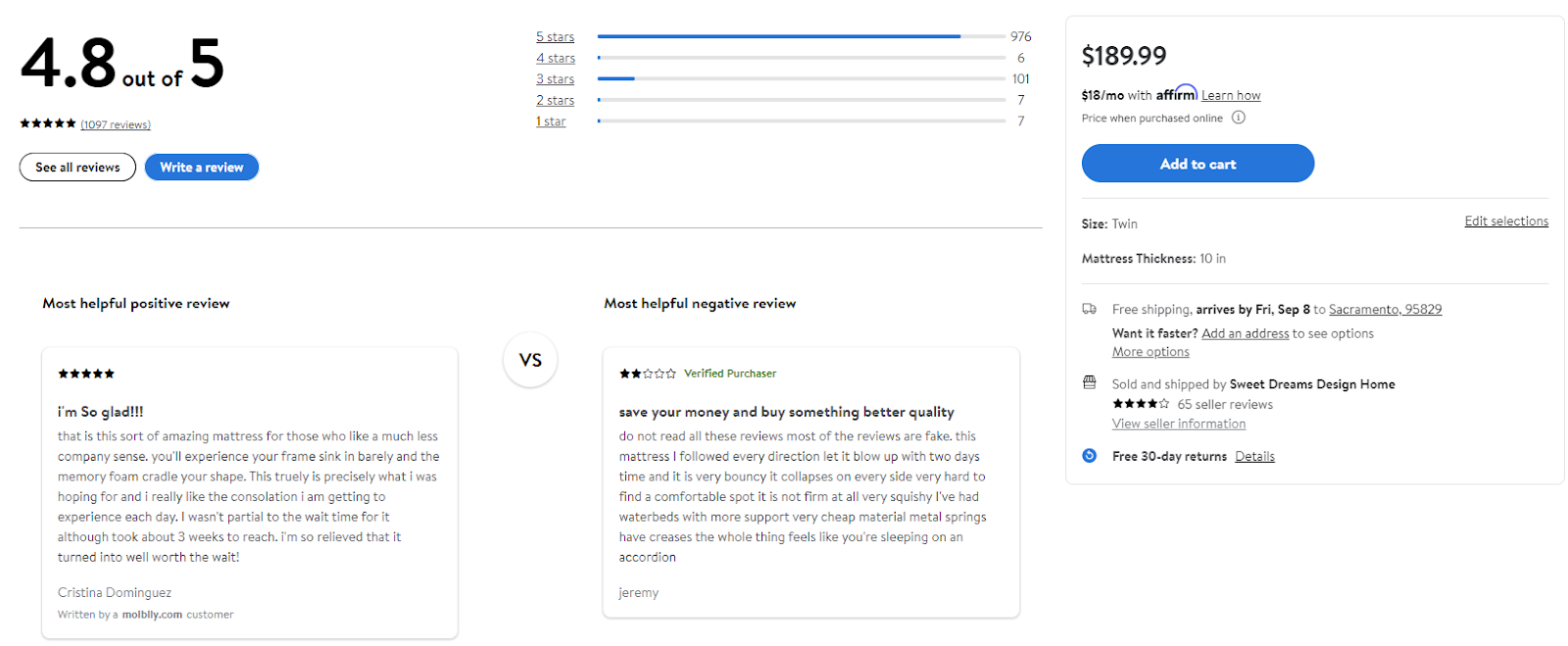The height and width of the screenshot is (646, 1568).
Task: Filter reviews by 3 stars
Action: [555, 79]
